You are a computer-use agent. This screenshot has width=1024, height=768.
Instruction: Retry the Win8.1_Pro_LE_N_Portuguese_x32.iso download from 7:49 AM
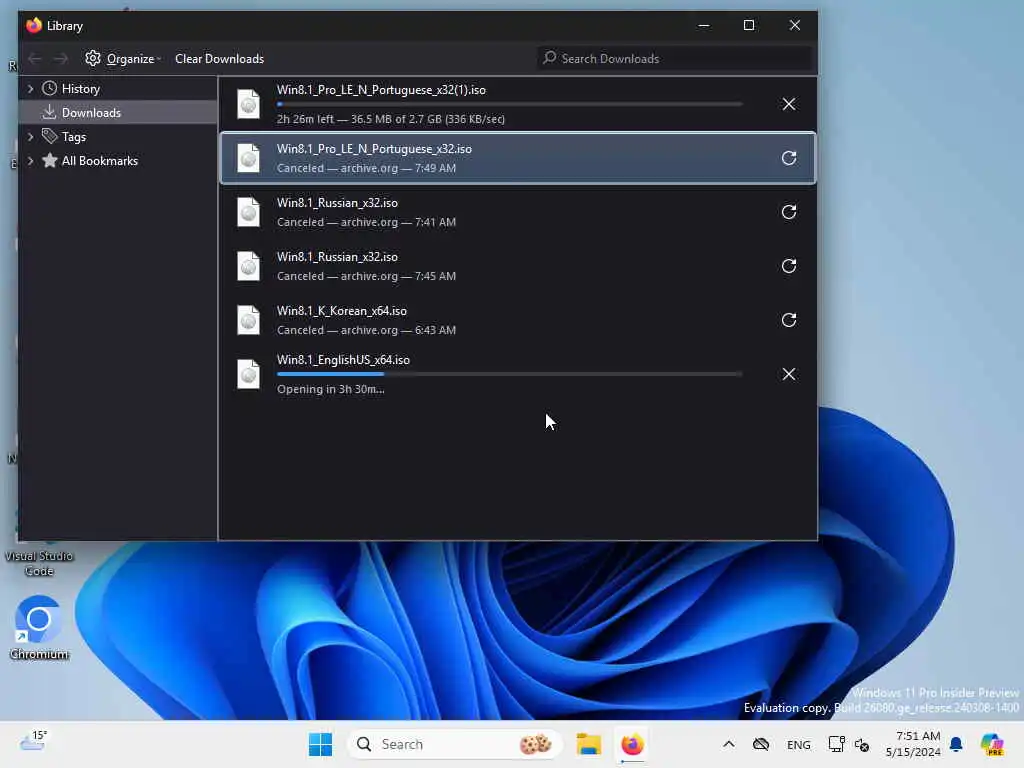(x=788, y=158)
